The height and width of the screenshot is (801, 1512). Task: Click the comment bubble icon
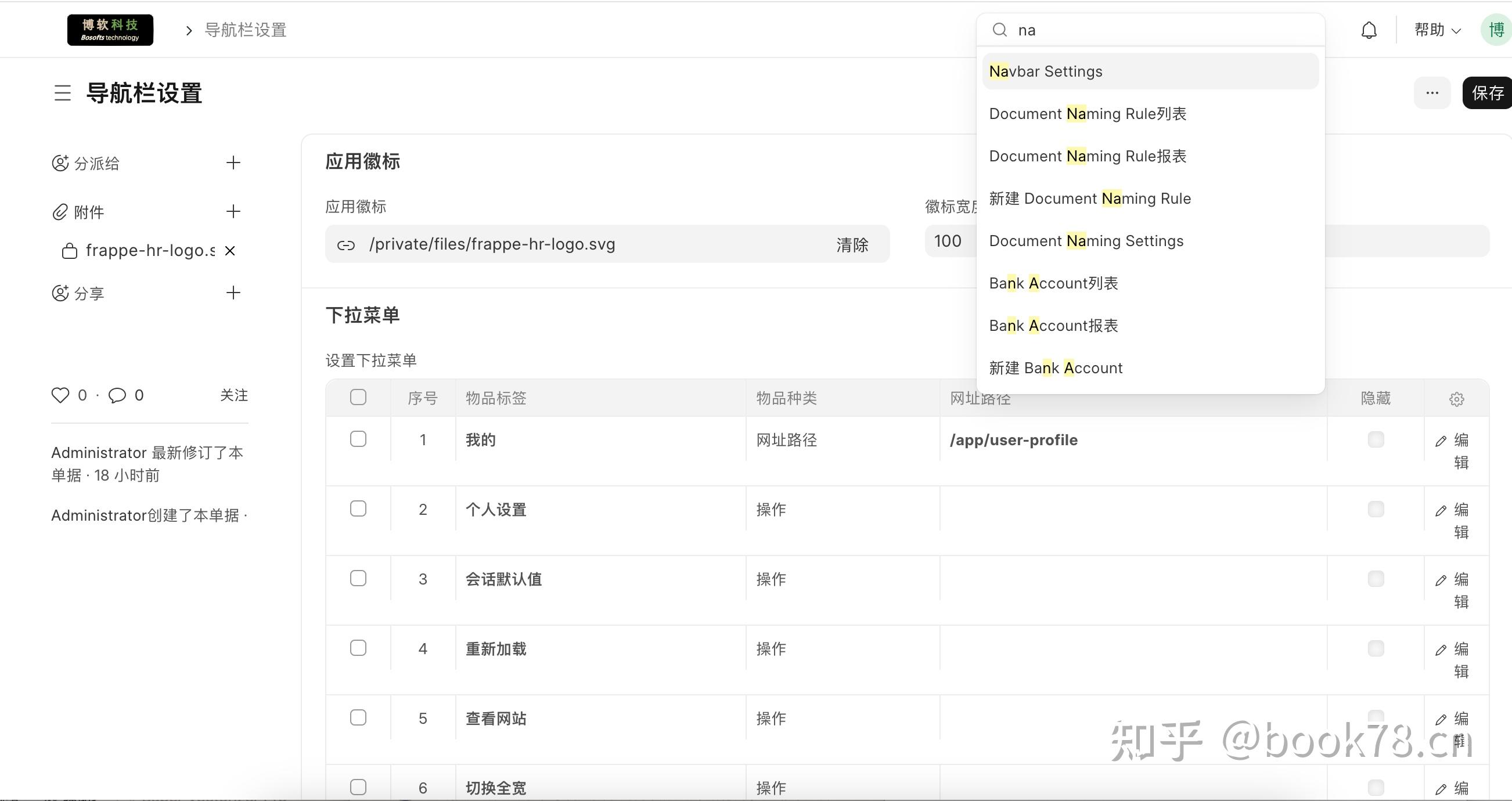[x=117, y=395]
